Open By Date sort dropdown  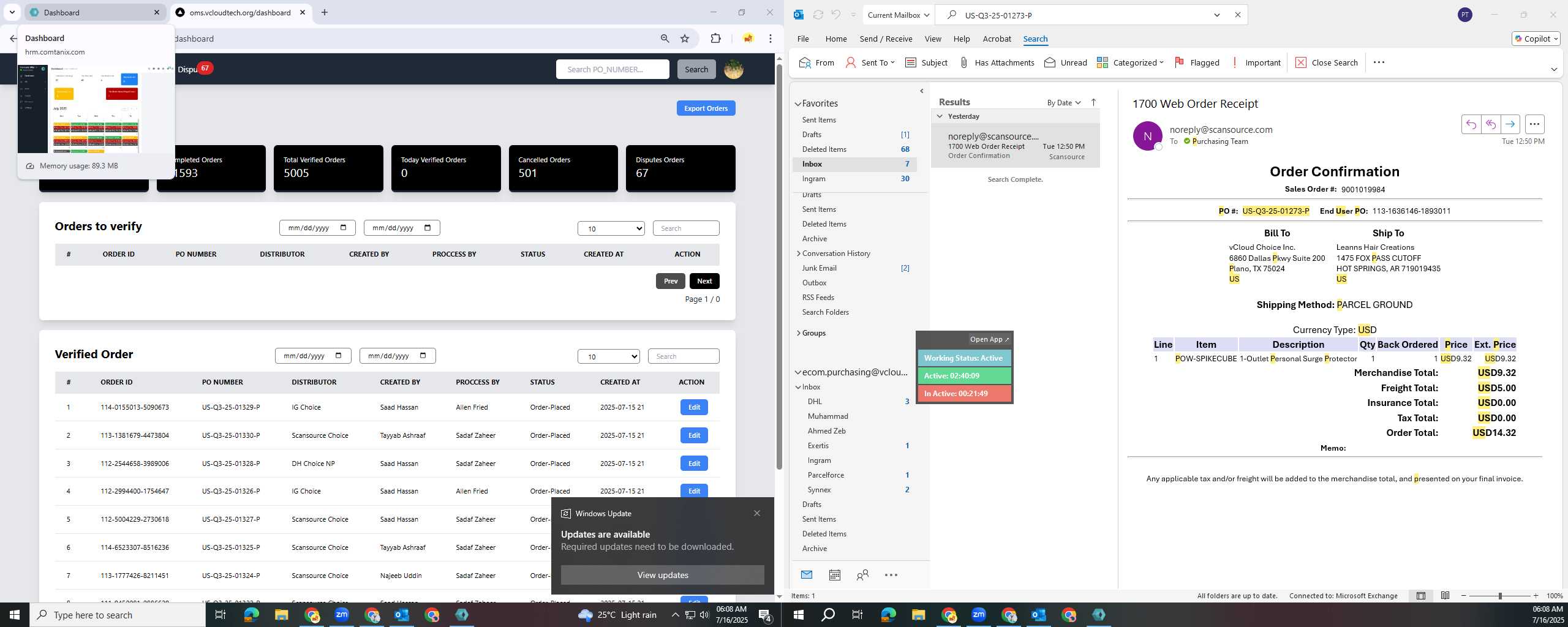click(x=1064, y=102)
